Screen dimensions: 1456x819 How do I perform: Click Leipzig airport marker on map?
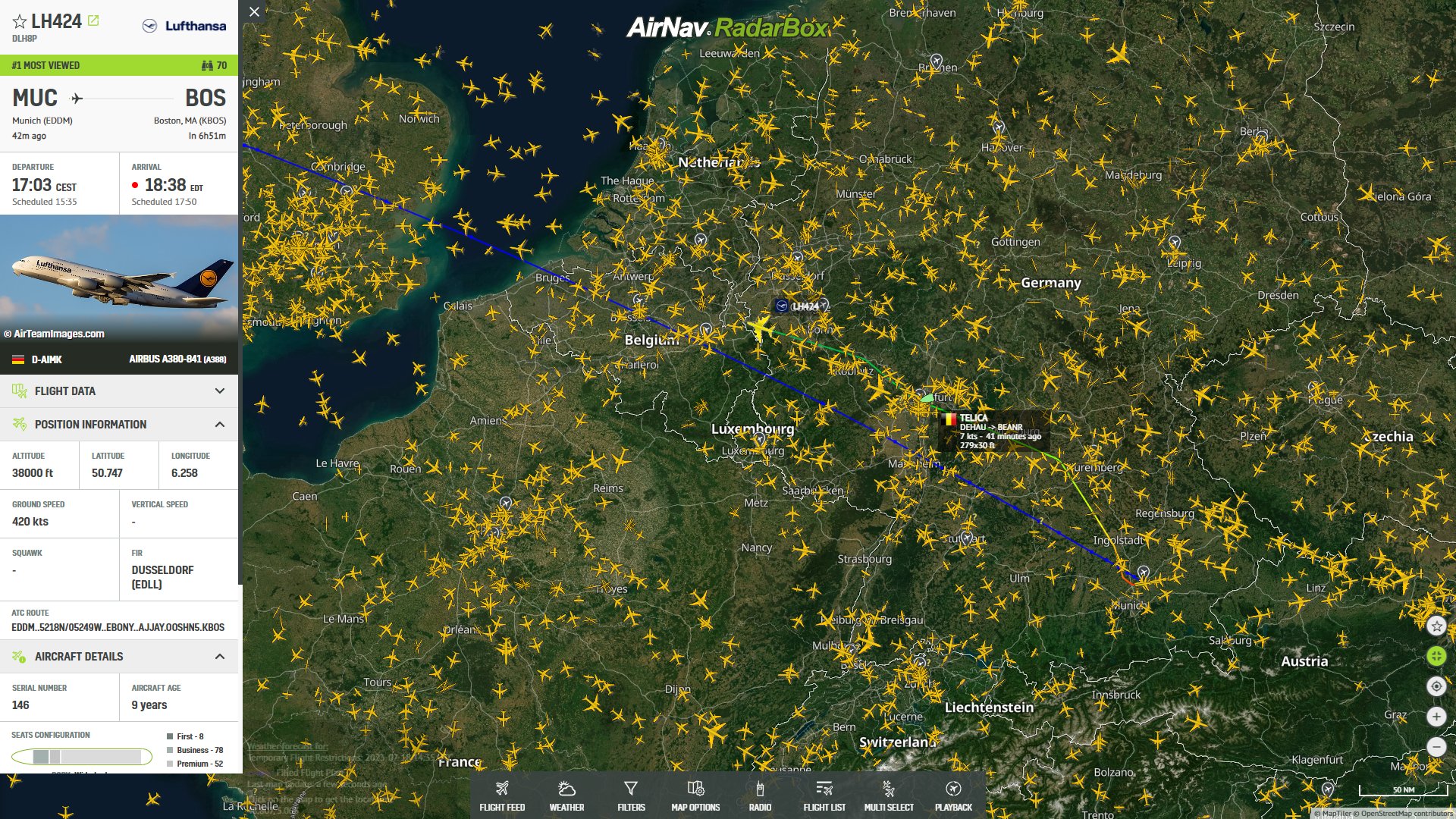[x=1175, y=242]
